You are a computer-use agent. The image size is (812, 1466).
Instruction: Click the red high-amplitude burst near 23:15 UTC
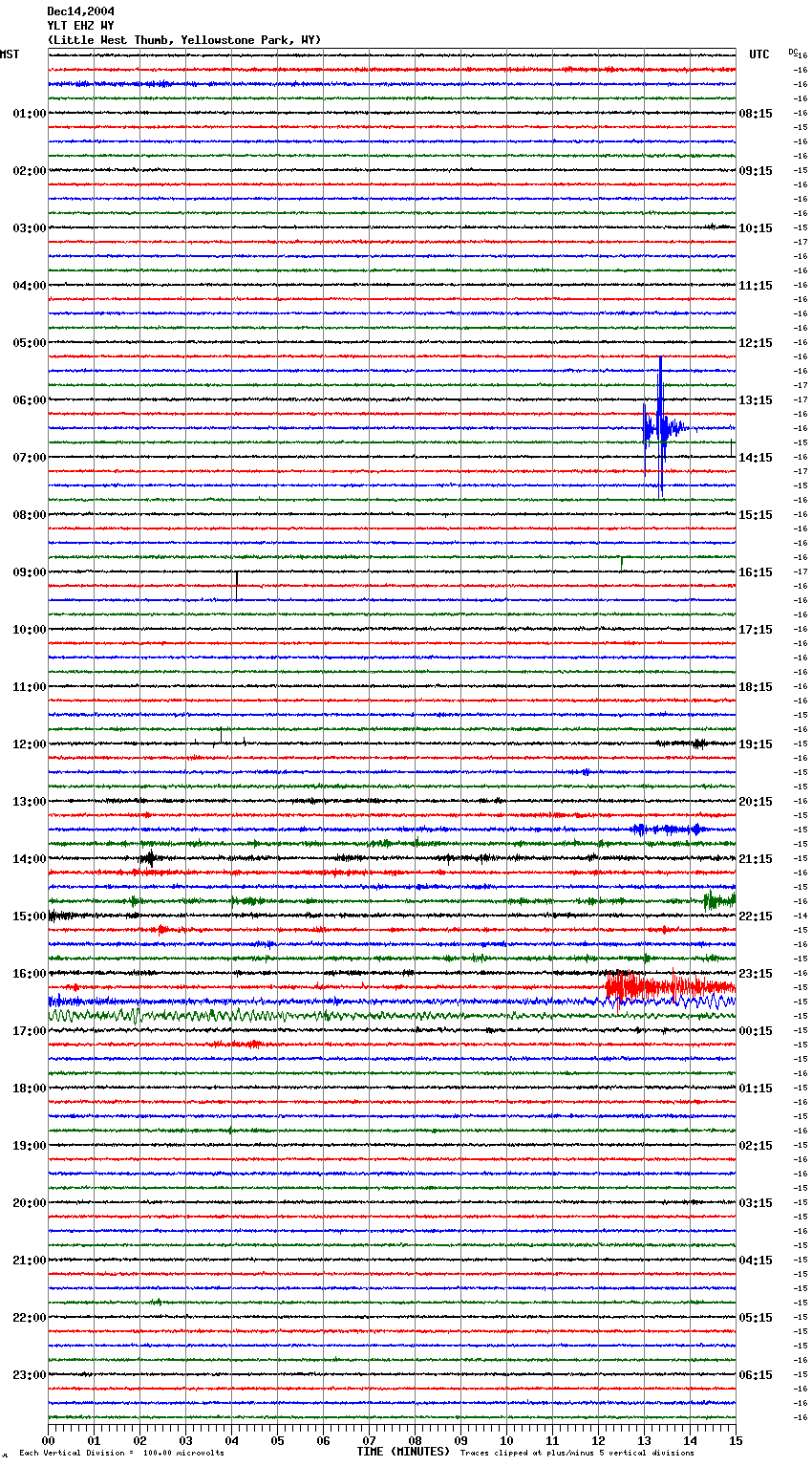(669, 988)
